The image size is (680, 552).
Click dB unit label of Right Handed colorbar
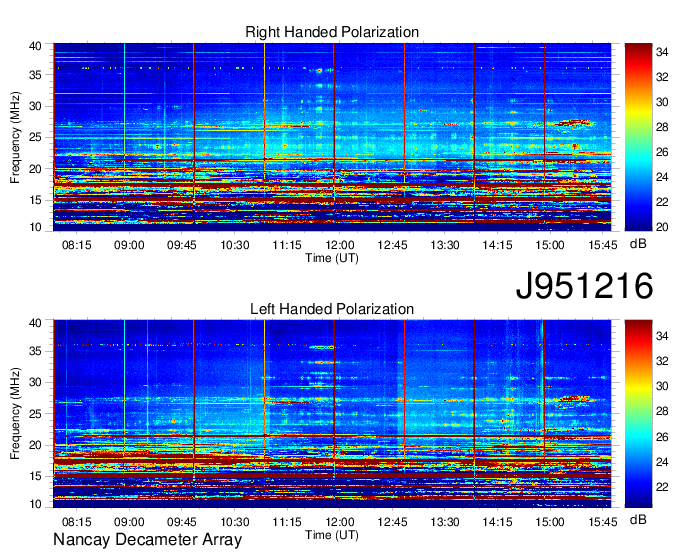[638, 244]
